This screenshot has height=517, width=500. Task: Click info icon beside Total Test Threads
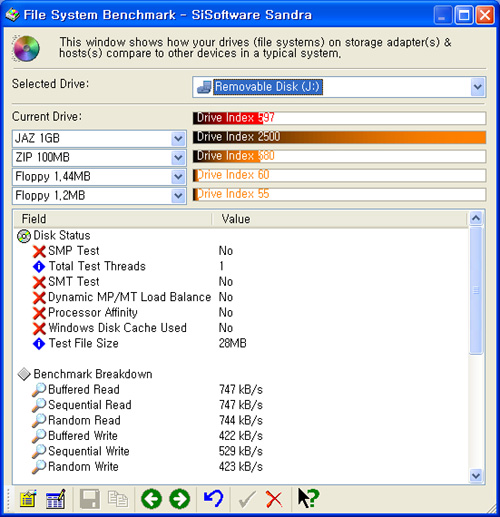click(39, 266)
